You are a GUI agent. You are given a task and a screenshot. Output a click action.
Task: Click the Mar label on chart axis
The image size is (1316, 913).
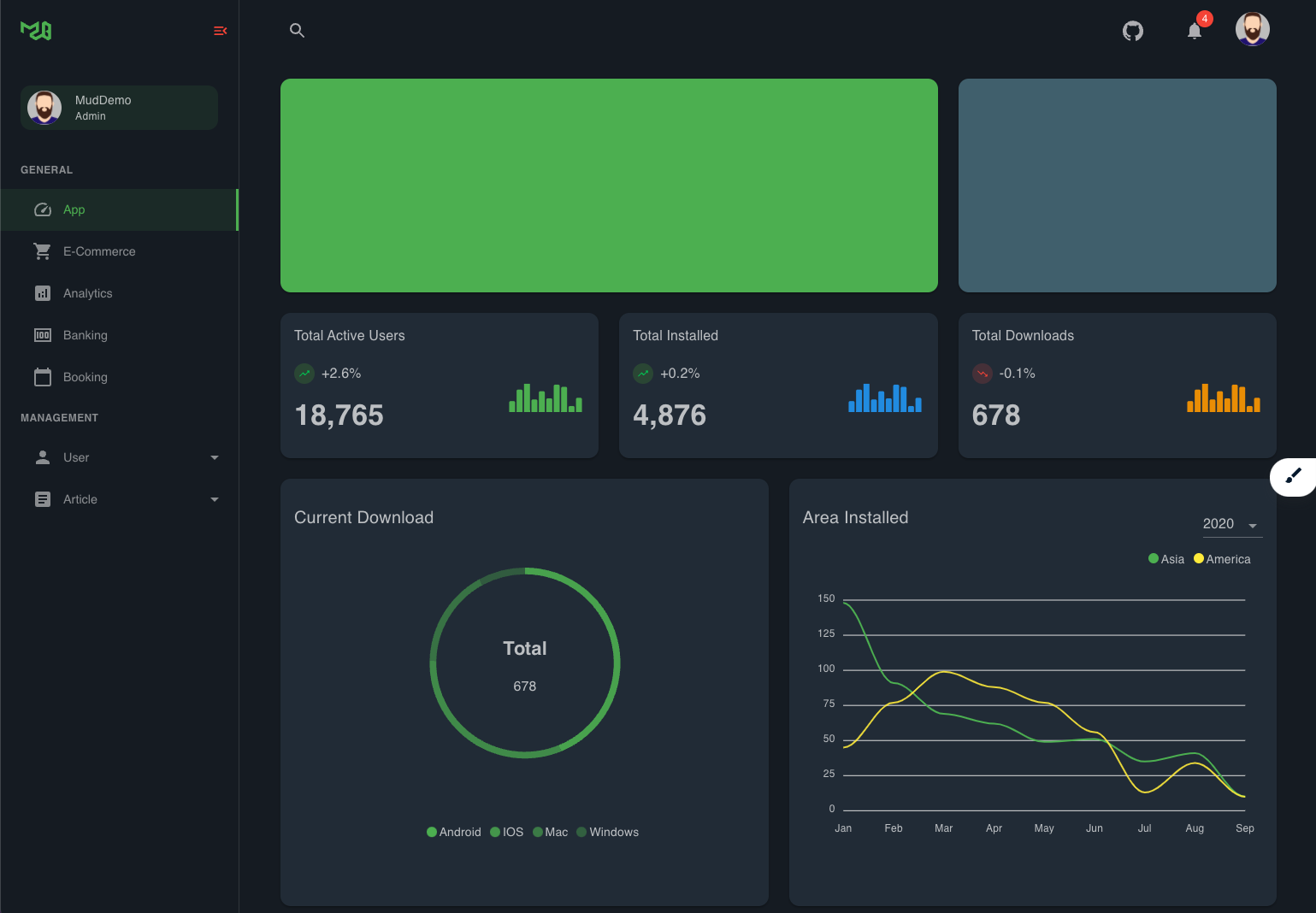943,828
